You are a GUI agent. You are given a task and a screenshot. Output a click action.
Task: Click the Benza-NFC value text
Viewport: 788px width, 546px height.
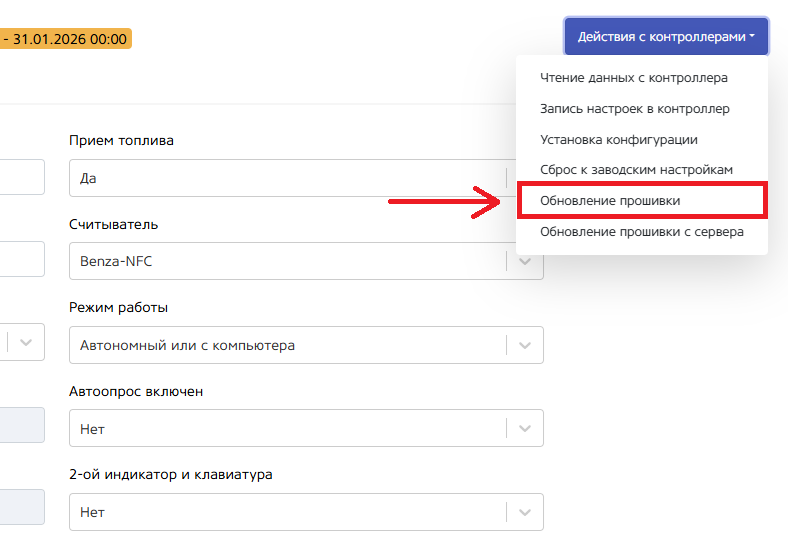coord(116,262)
